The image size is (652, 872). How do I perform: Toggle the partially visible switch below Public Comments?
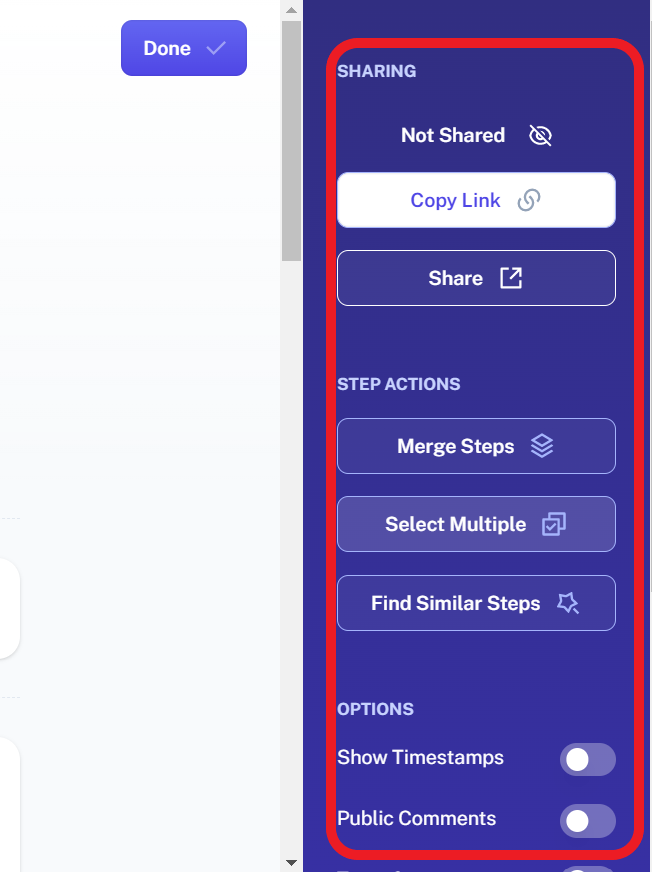coord(587,869)
